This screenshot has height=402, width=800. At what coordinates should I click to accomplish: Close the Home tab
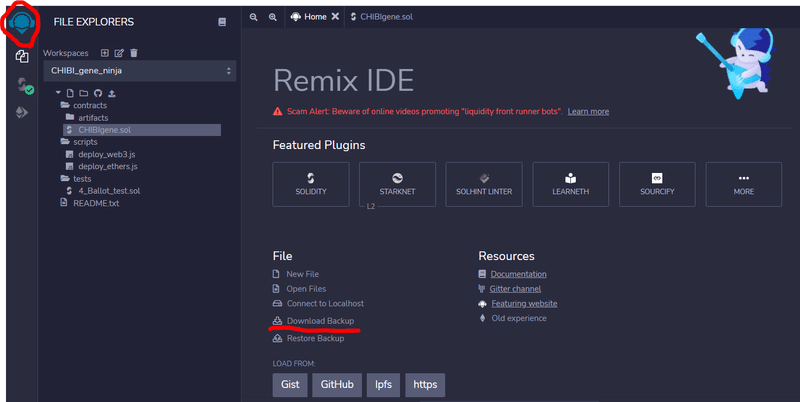click(x=335, y=17)
